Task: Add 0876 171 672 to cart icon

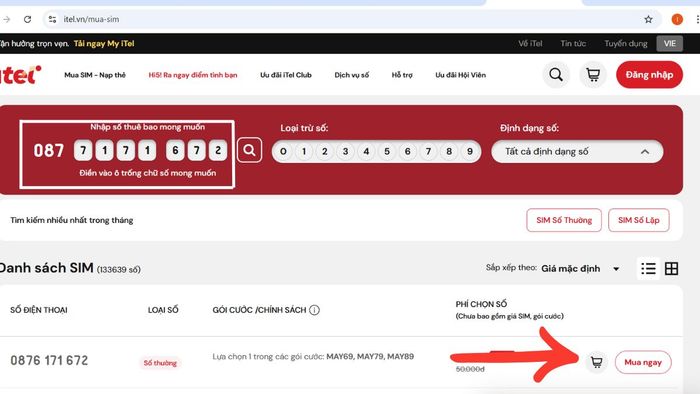Action: coord(596,362)
